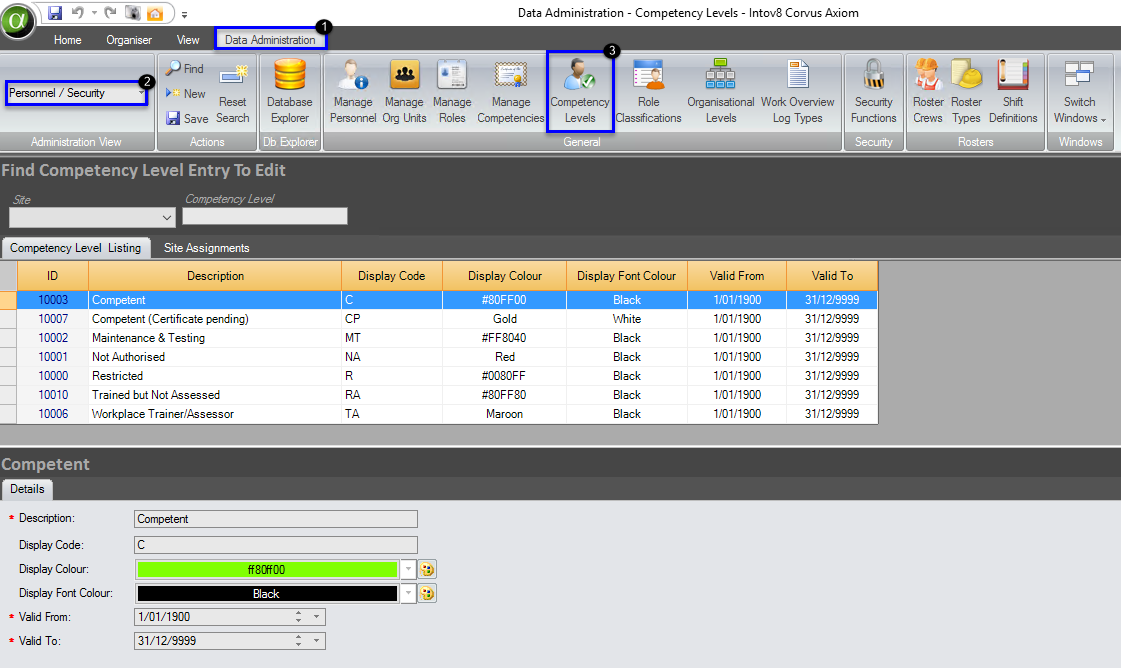This screenshot has height=668, width=1121.
Task: Open the Site filter dropdown
Action: tap(166, 217)
